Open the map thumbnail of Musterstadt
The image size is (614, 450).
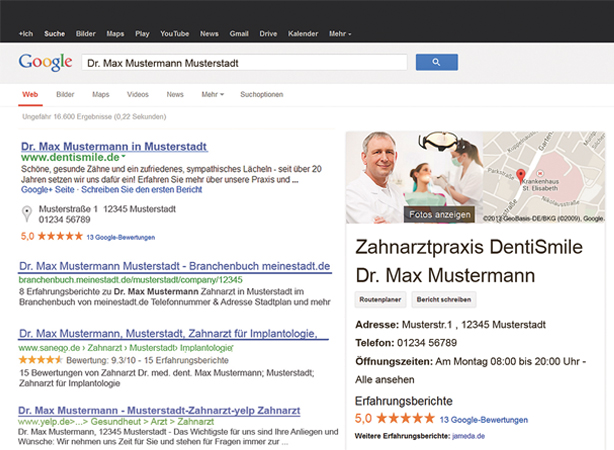[544, 177]
